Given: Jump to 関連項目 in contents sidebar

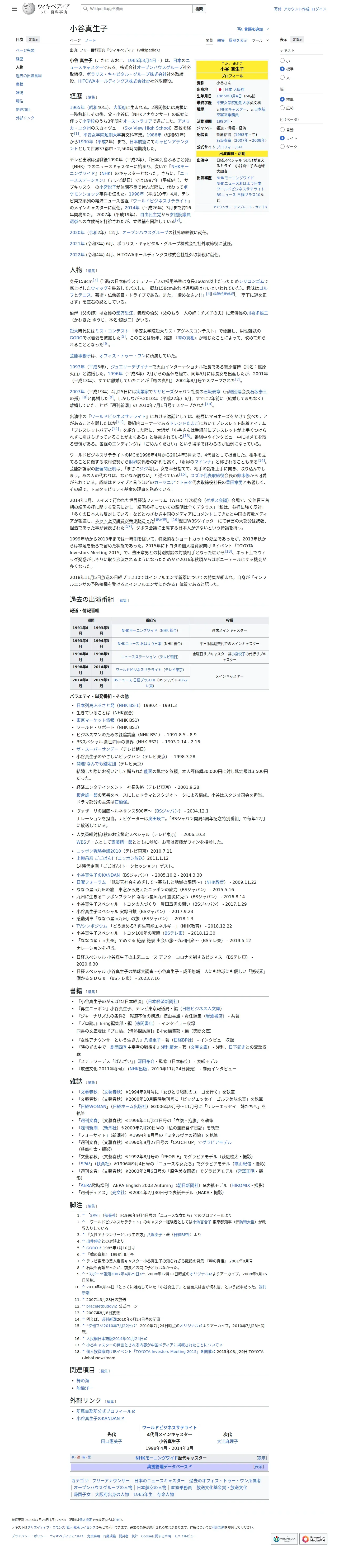Looking at the screenshot, I should click(x=23, y=110).
